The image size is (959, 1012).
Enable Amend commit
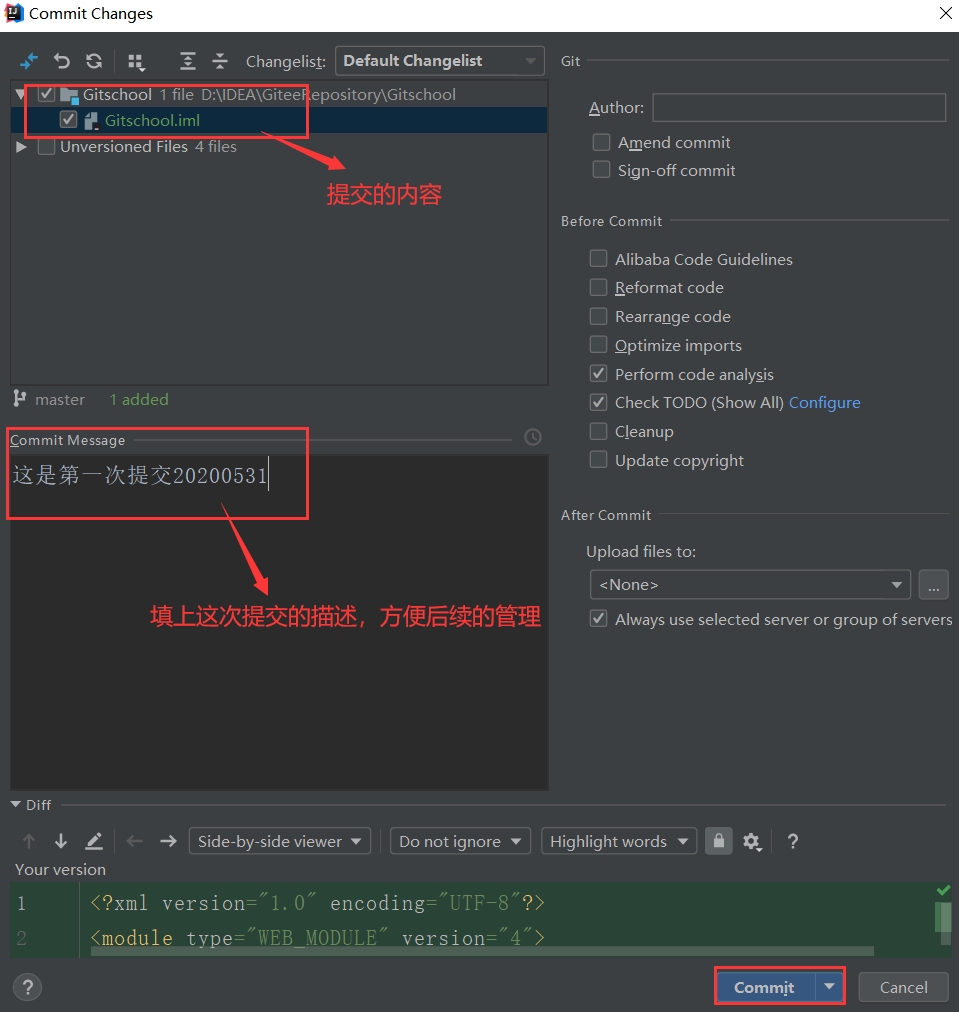(601, 142)
